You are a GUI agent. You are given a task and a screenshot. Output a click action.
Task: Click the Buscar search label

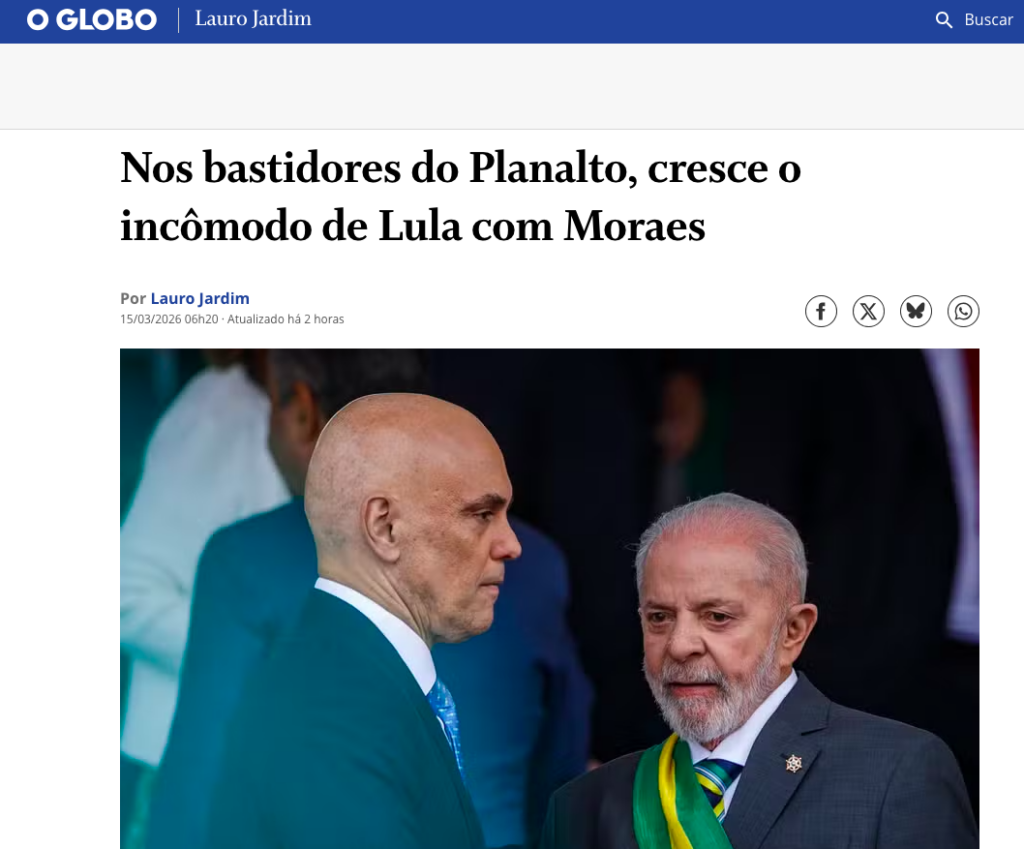989,20
